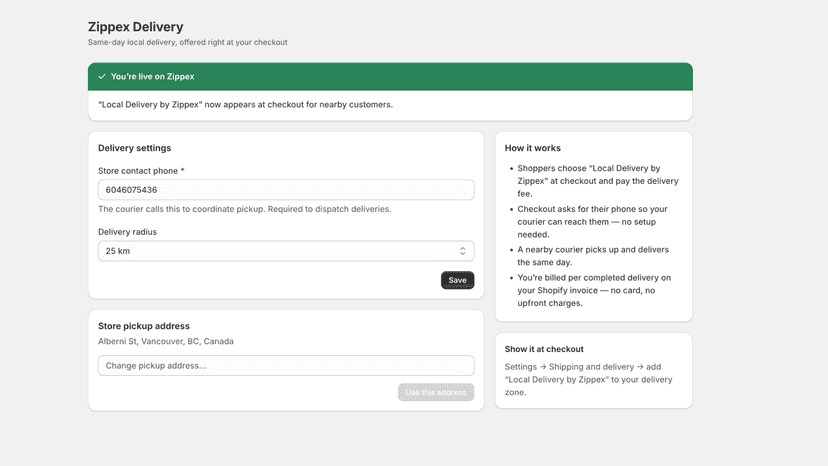Screen dimensions: 828x466
Task: Open the Delivery radius dropdown showing 25 km
Action: (x=286, y=251)
